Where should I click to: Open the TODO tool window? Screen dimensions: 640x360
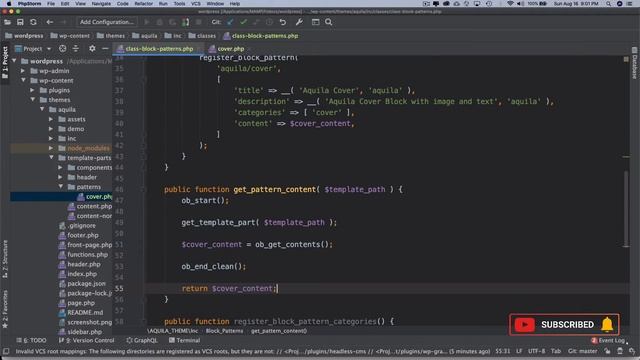click(31, 340)
